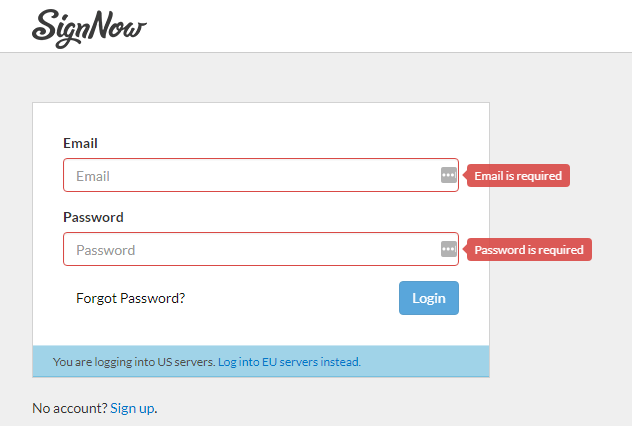Image resolution: width=632 pixels, height=426 pixels.
Task: Click the 'Password' placeholder text
Action: pyautogui.click(x=105, y=250)
